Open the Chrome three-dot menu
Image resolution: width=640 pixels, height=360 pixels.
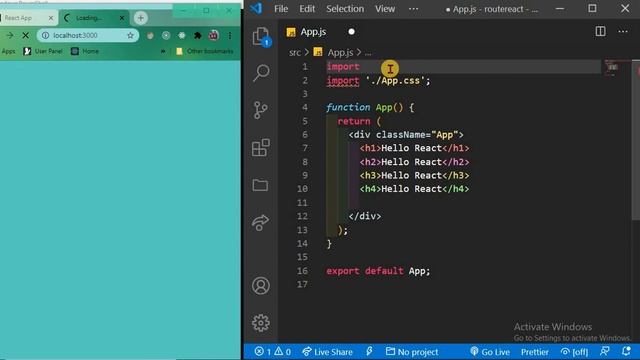[x=230, y=36]
